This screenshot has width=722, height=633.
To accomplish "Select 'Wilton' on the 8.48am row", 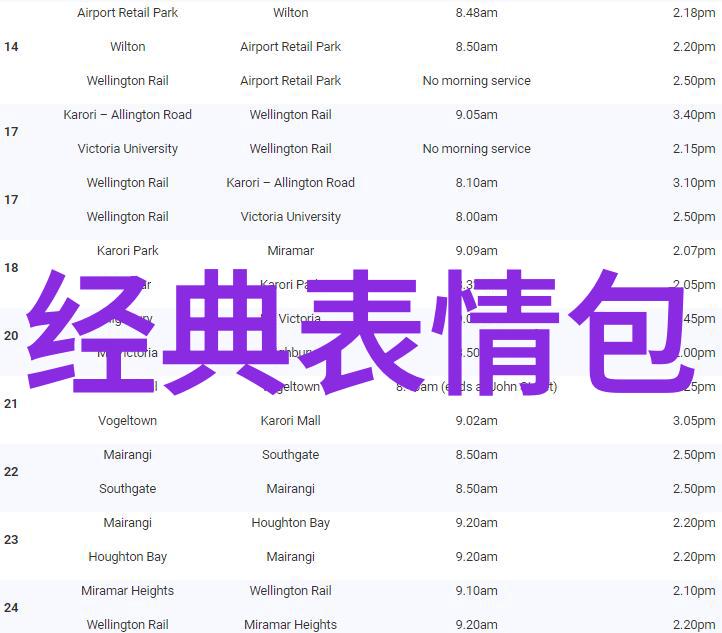I will [291, 12].
